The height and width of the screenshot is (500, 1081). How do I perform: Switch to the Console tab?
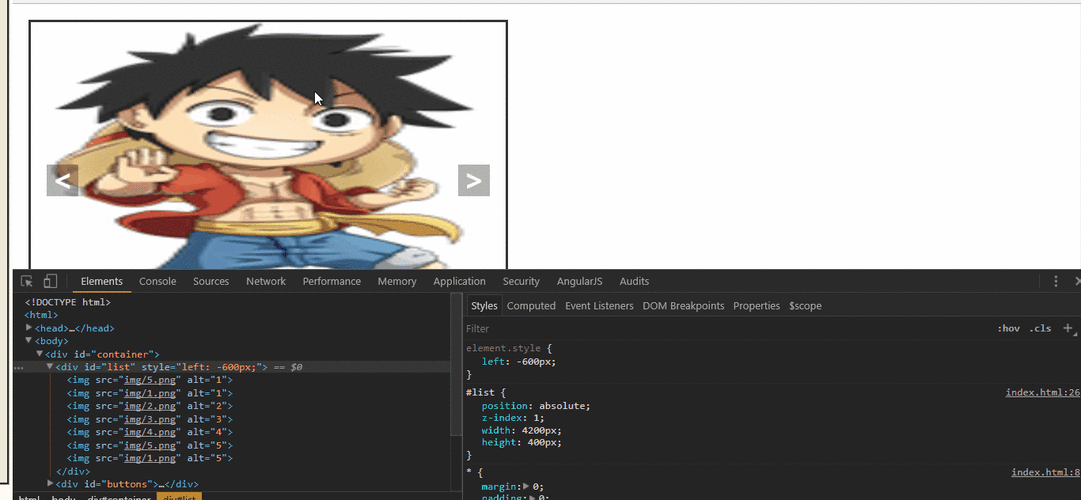[x=157, y=282]
